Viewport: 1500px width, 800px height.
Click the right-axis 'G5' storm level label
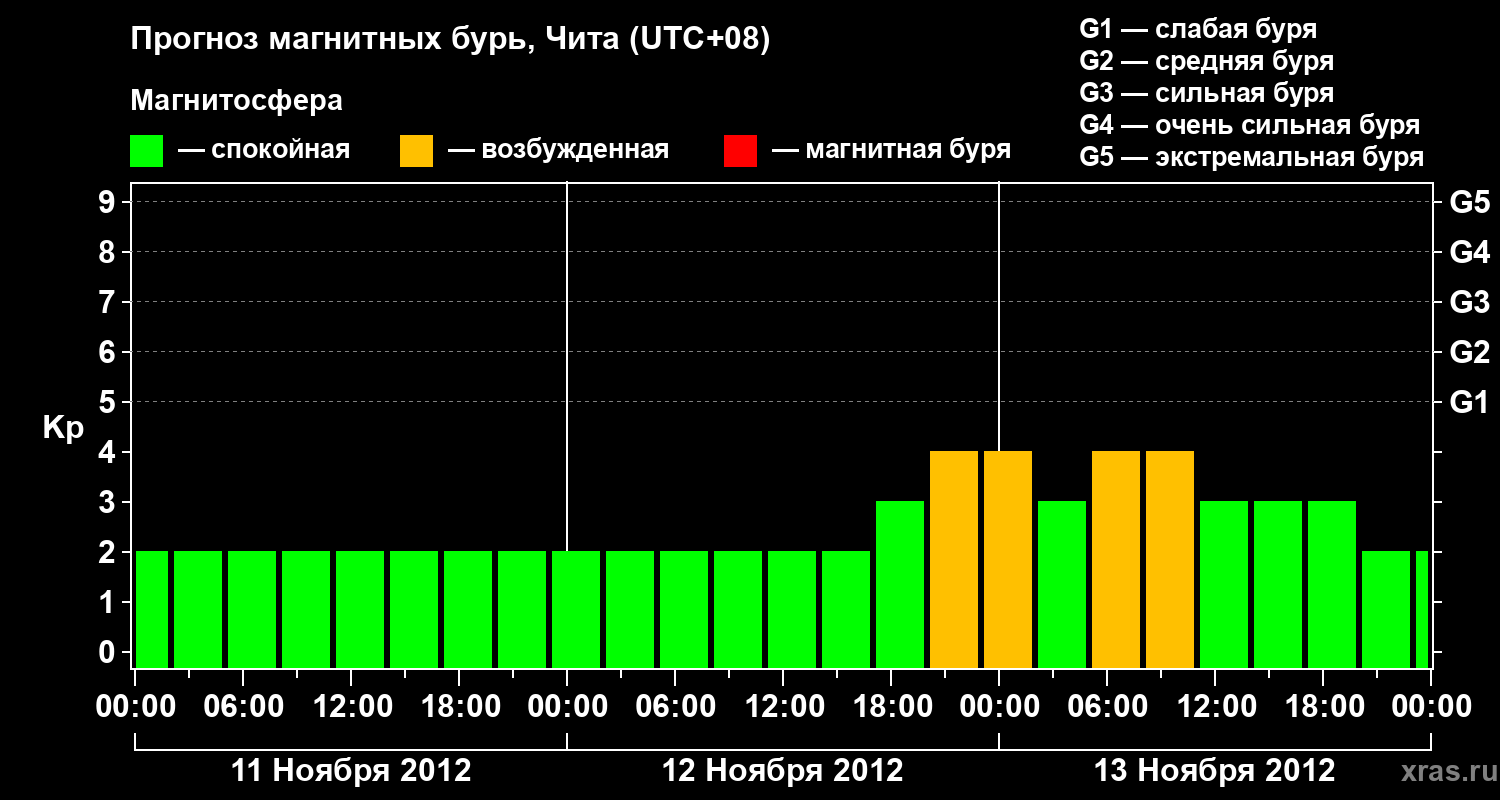[1470, 203]
